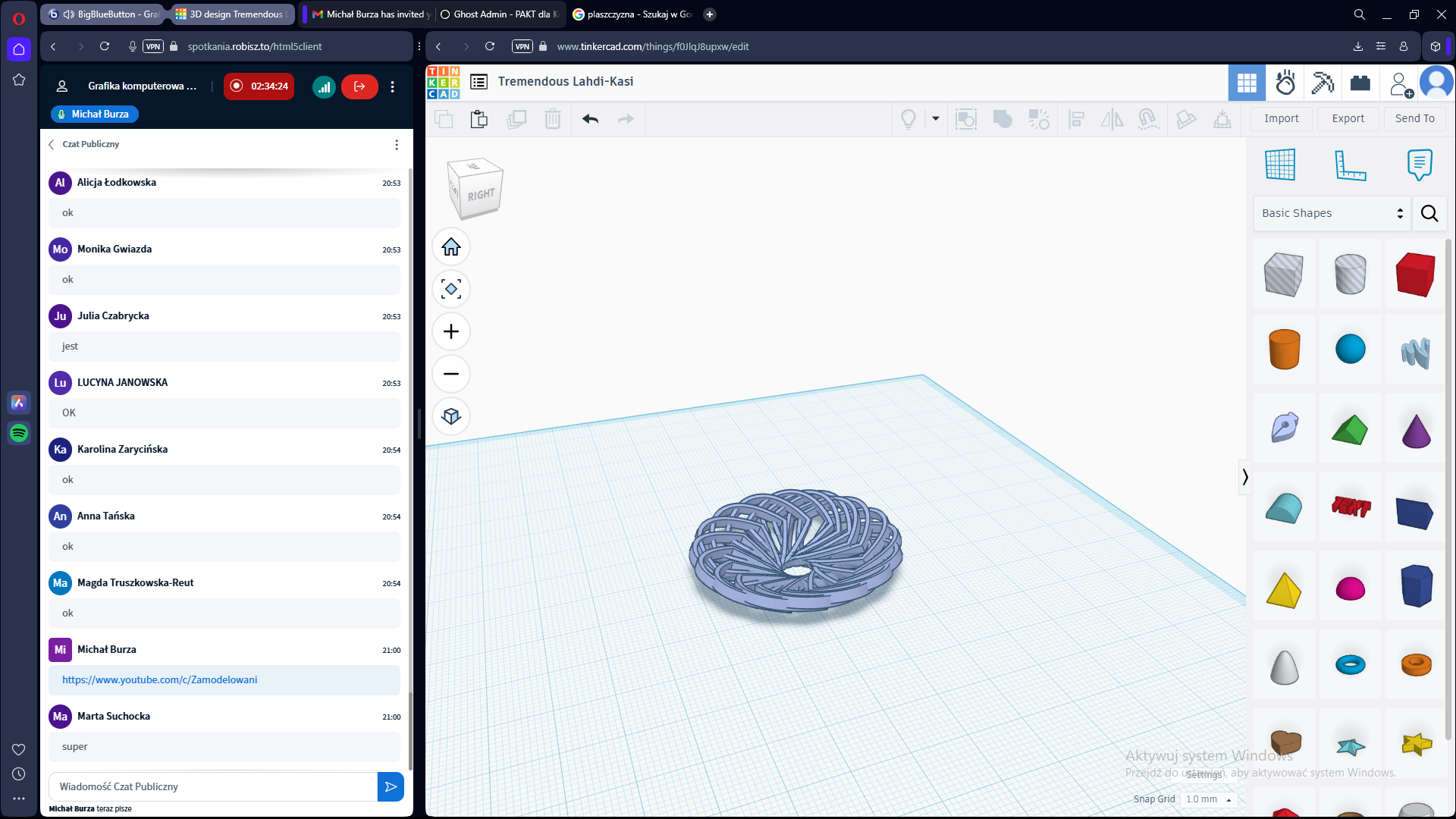
Task: Open the Zamodelowani YouTube link in chat
Action: pos(159,679)
